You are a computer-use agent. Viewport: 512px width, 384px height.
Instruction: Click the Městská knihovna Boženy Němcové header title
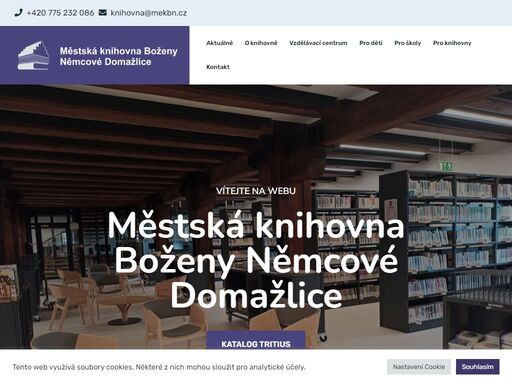coord(118,56)
